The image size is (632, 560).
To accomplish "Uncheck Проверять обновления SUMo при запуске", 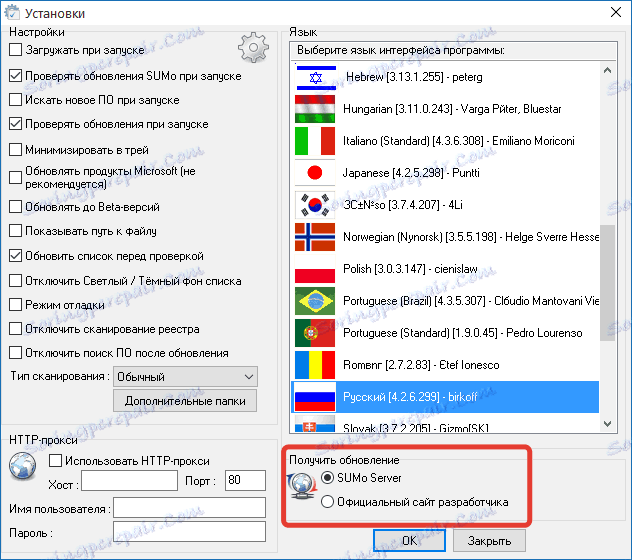I will pyautogui.click(x=15, y=76).
